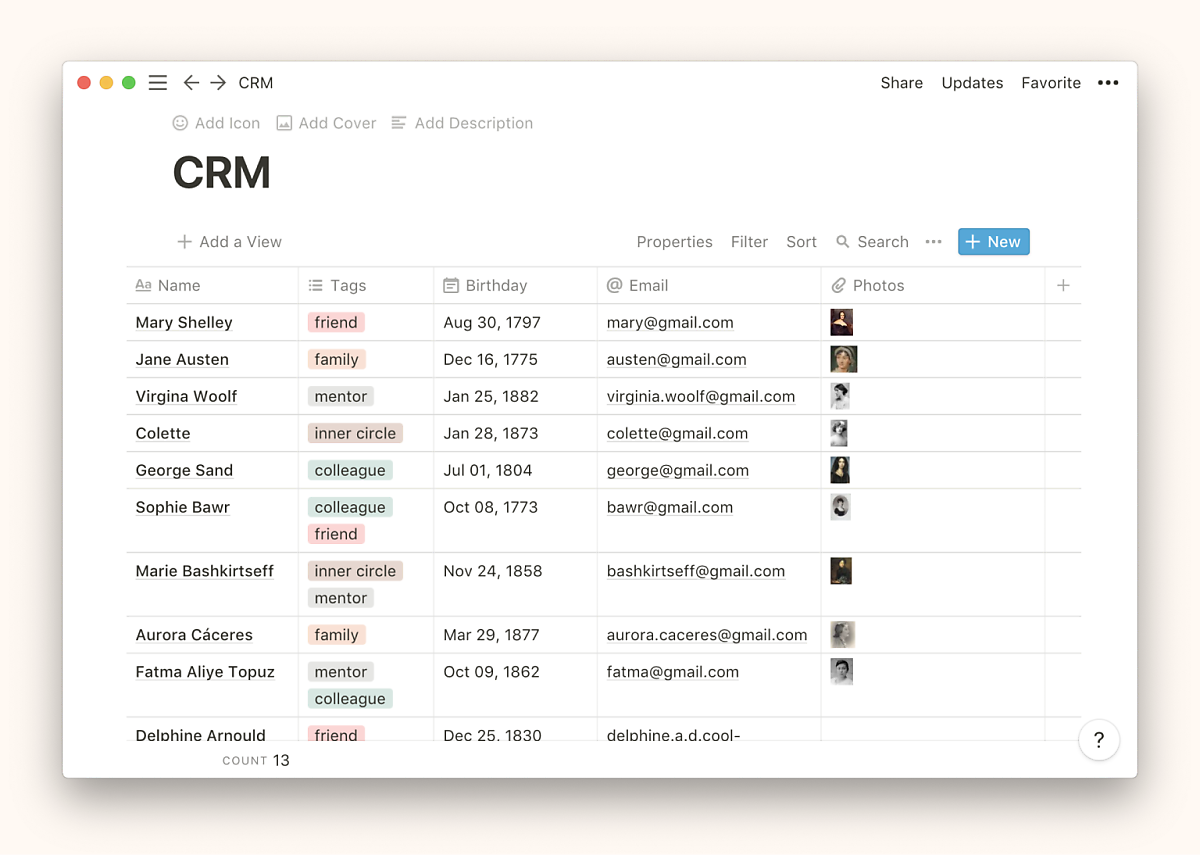Click the friend tag for Sophie Bawr

click(336, 534)
